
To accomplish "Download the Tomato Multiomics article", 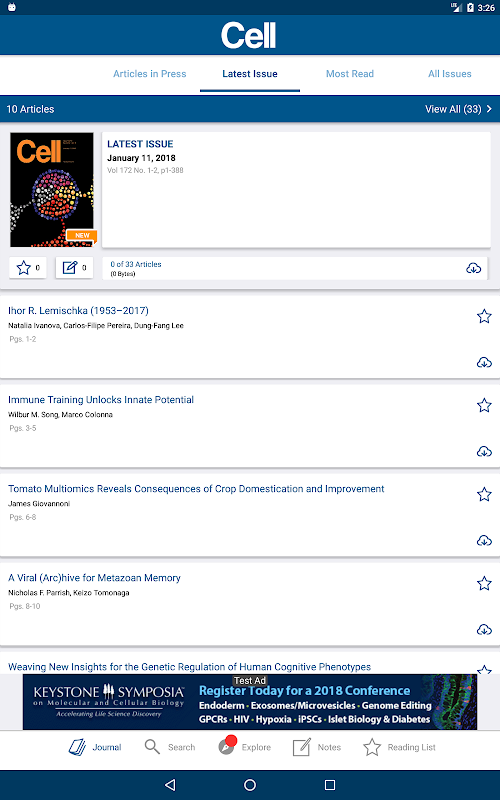I will (484, 540).
